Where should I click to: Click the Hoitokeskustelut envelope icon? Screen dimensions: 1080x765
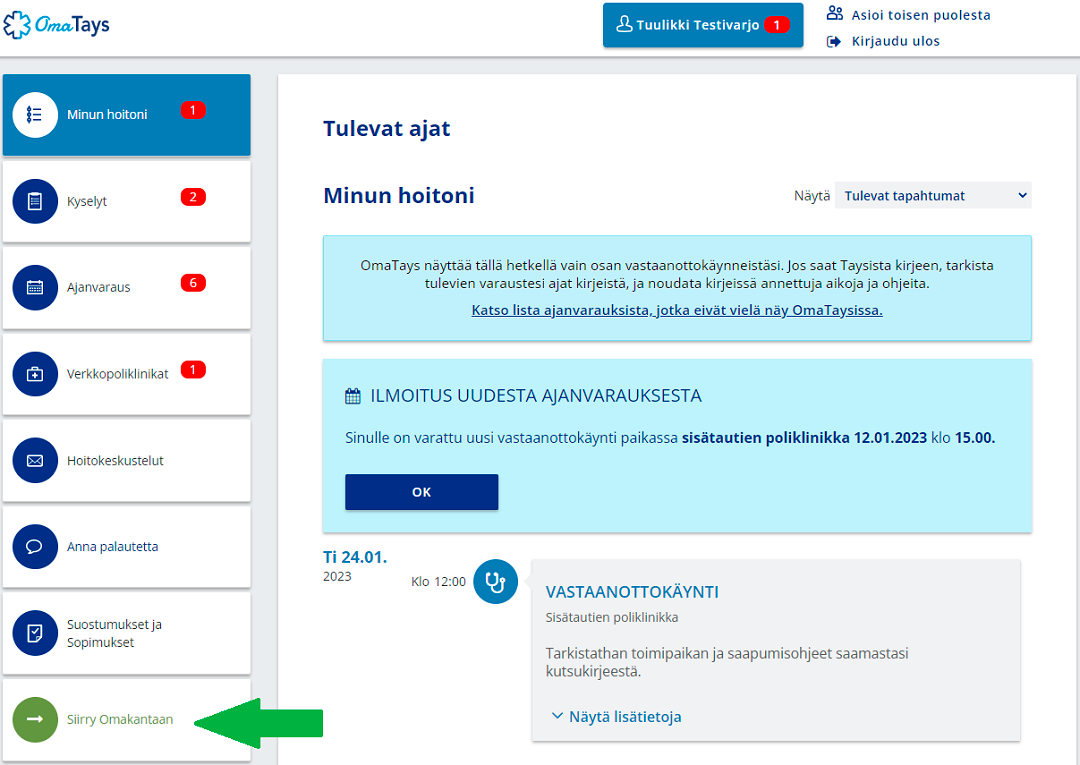coord(35,461)
